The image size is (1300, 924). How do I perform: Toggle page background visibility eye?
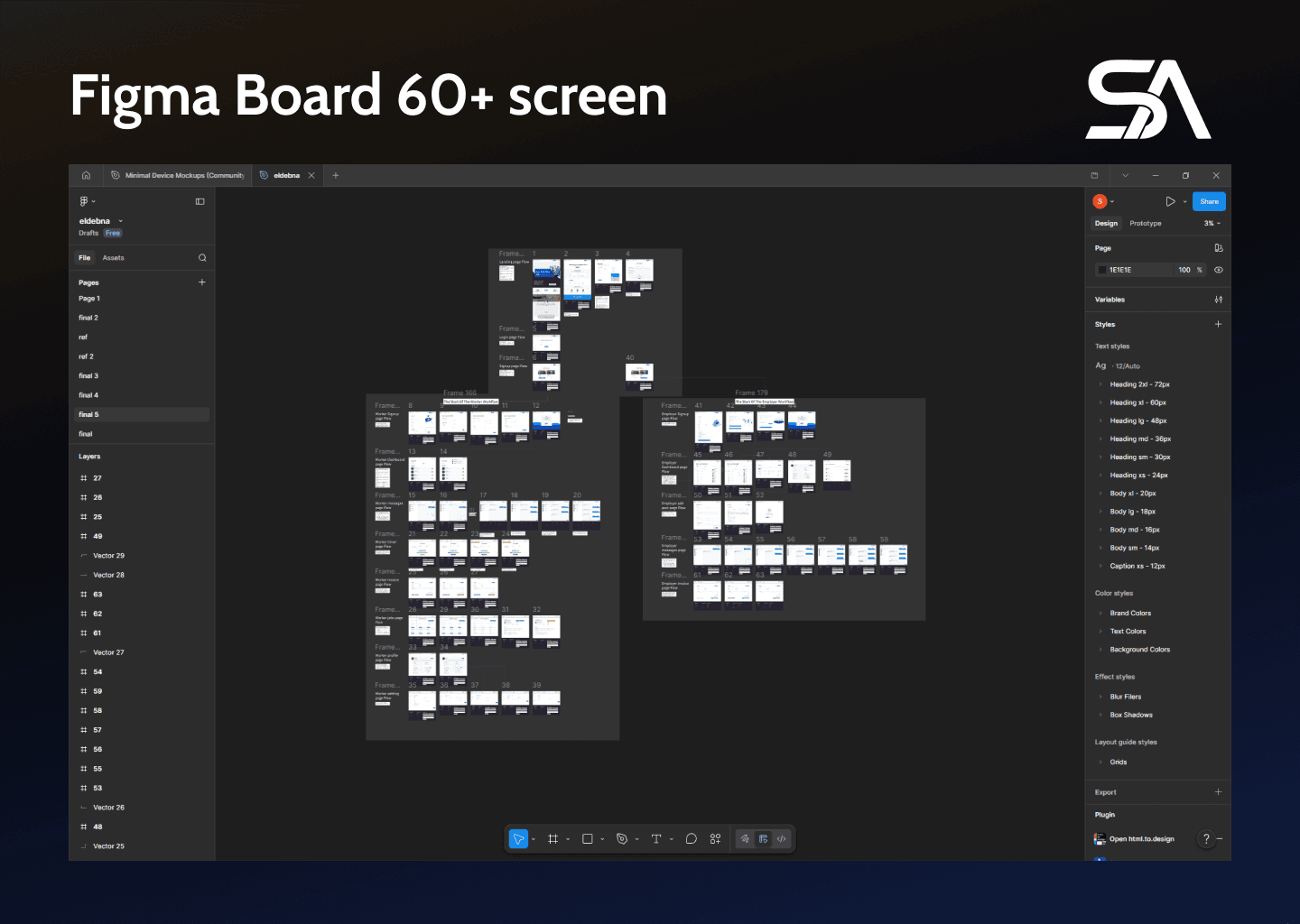1219,270
